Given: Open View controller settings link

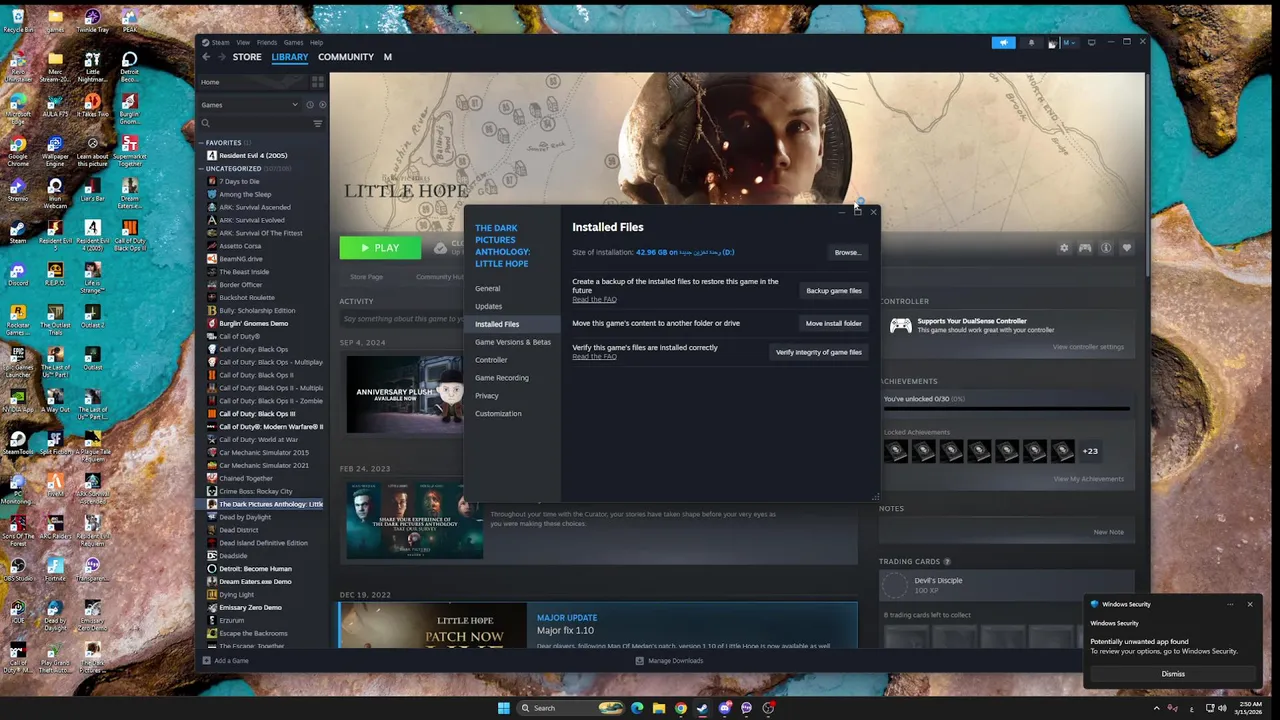Looking at the screenshot, I should 1088,347.
